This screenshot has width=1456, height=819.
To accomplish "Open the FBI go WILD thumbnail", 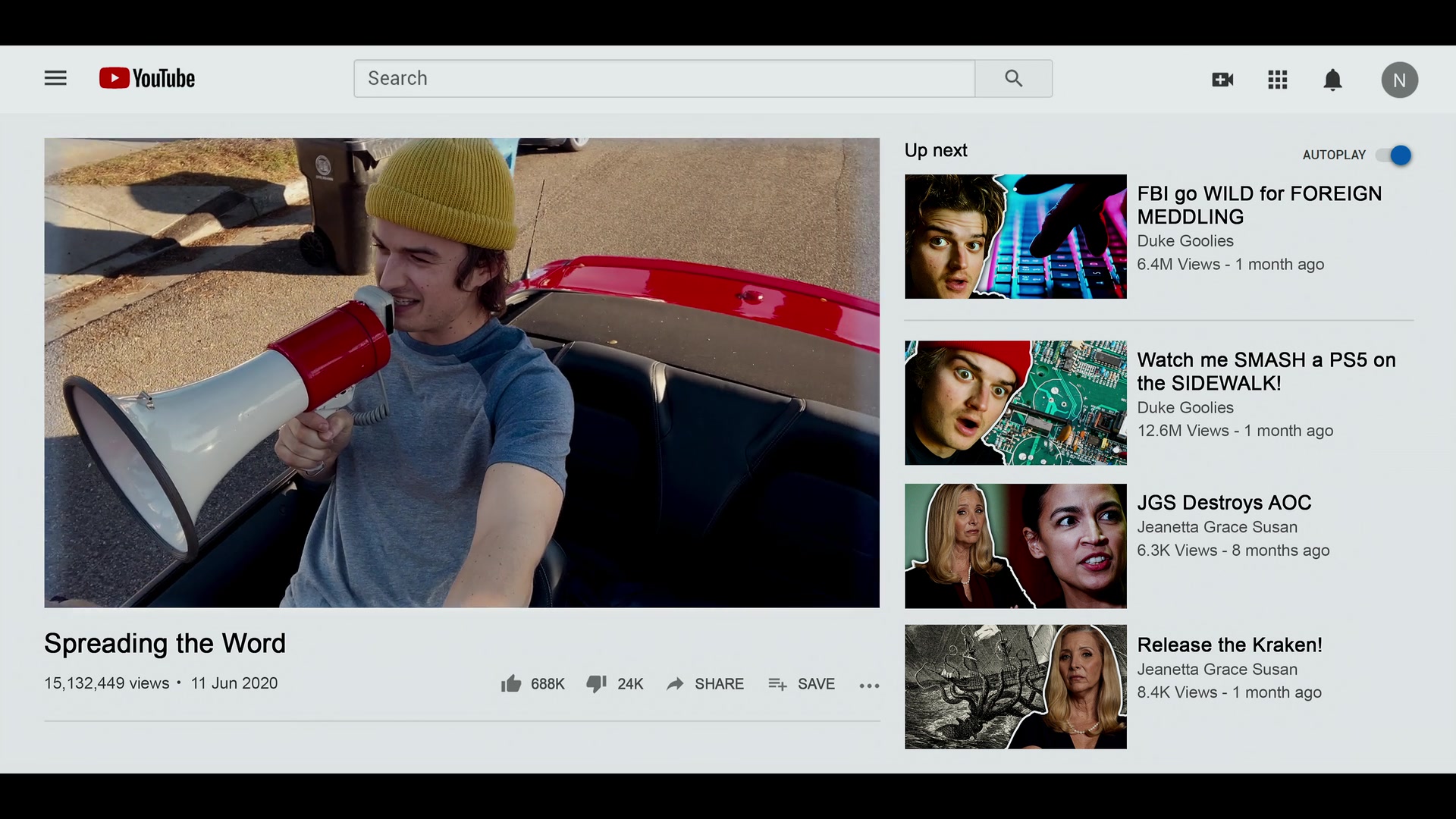I will click(x=1015, y=237).
